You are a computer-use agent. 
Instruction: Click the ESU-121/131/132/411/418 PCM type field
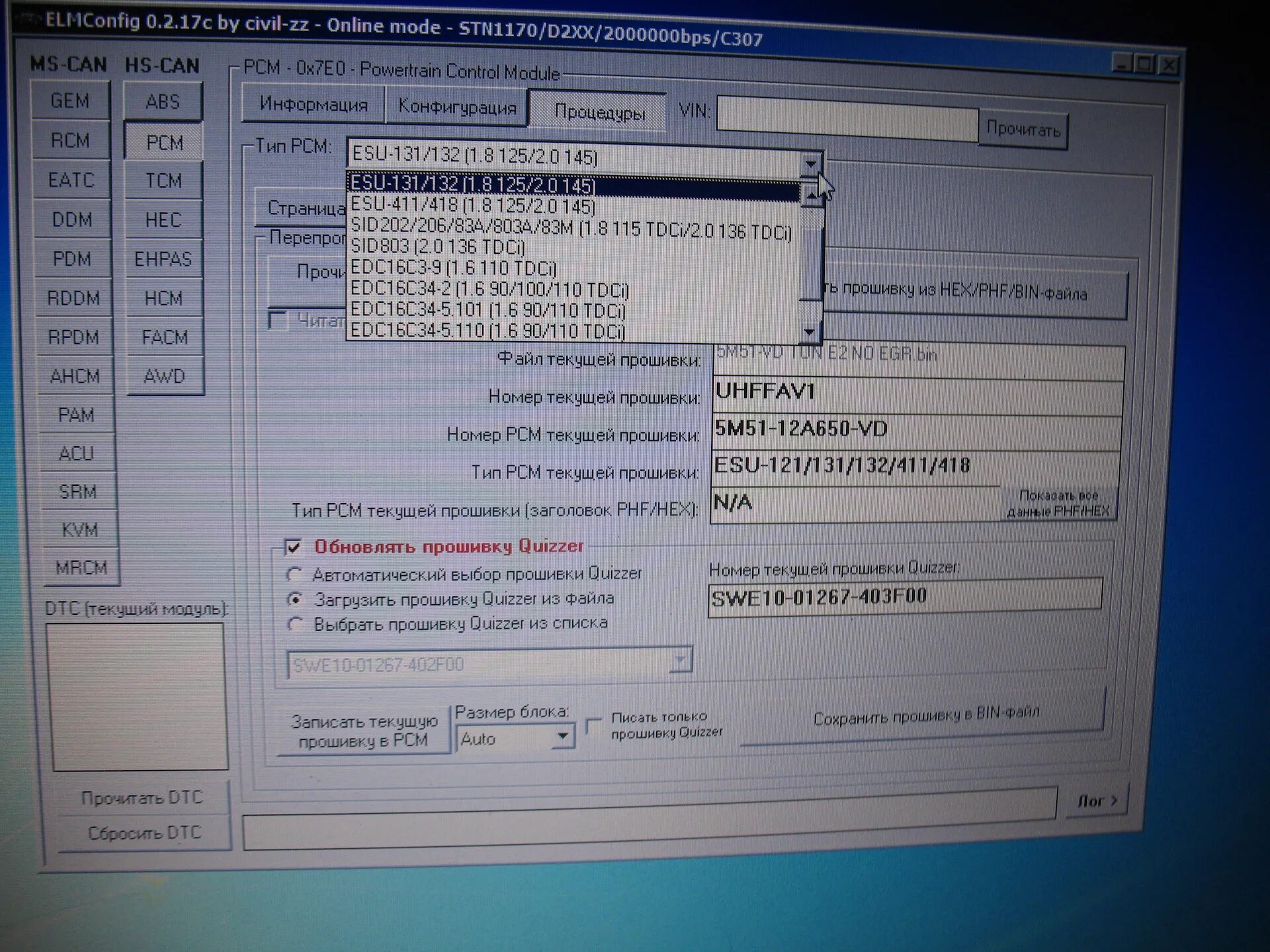coord(916,469)
